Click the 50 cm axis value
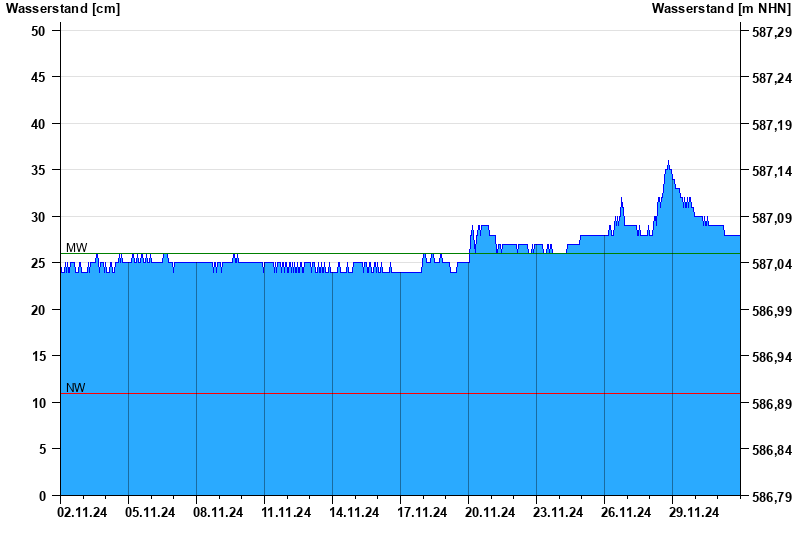Image resolution: width=800 pixels, height=550 pixels. click(x=38, y=31)
